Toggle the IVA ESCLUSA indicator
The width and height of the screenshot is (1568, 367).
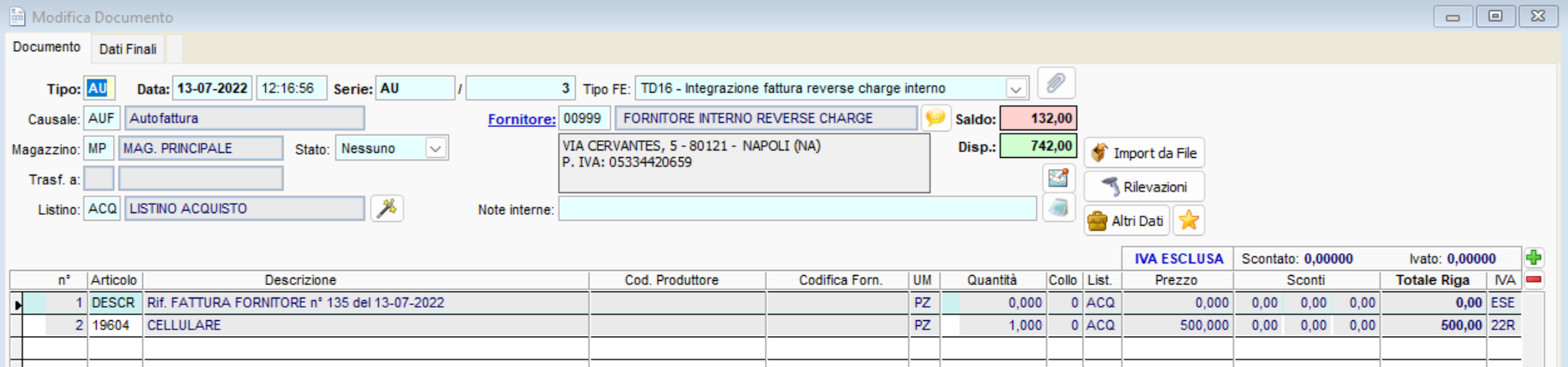[x=1178, y=258]
